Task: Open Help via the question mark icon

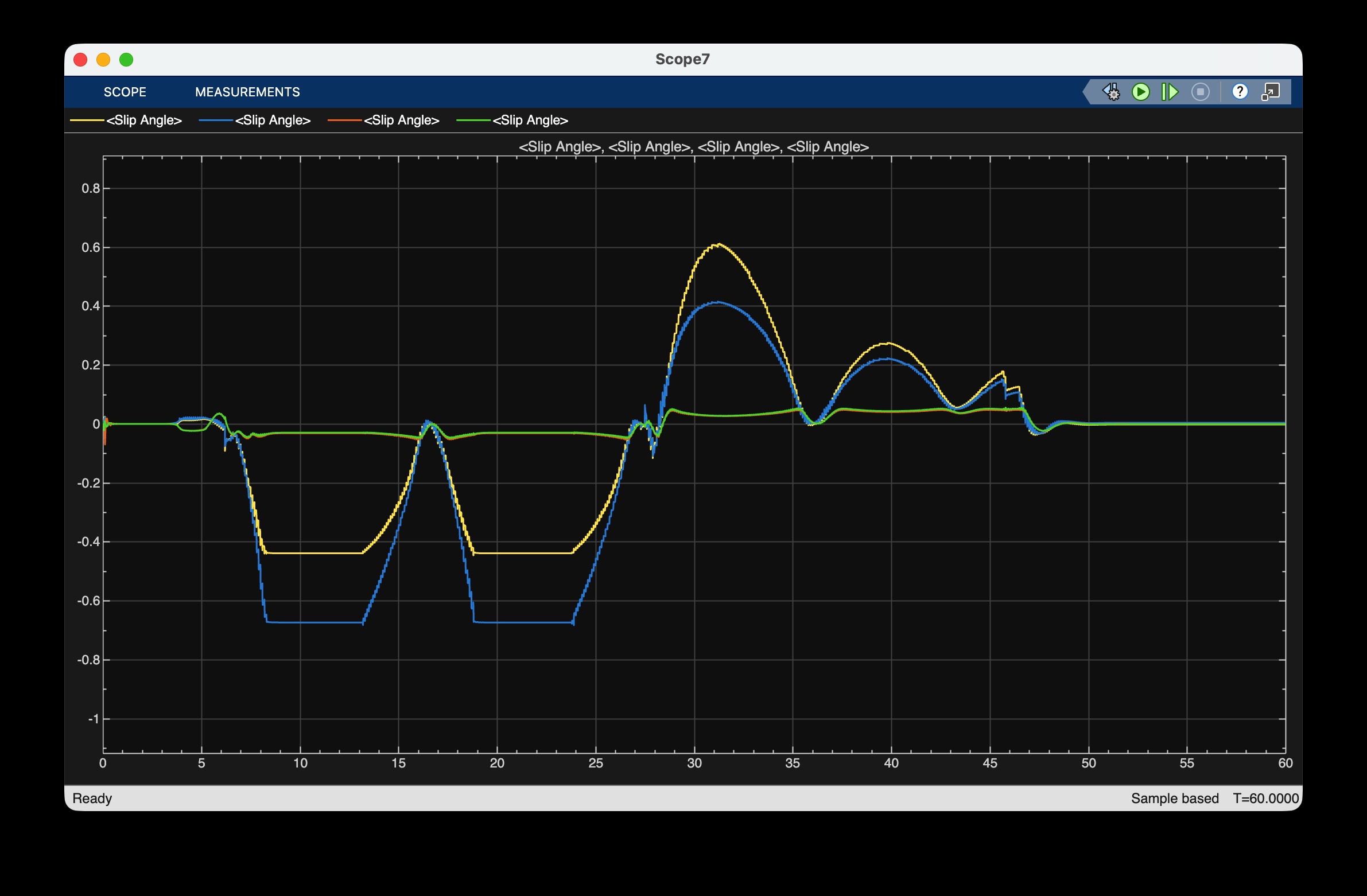Action: (1240, 92)
